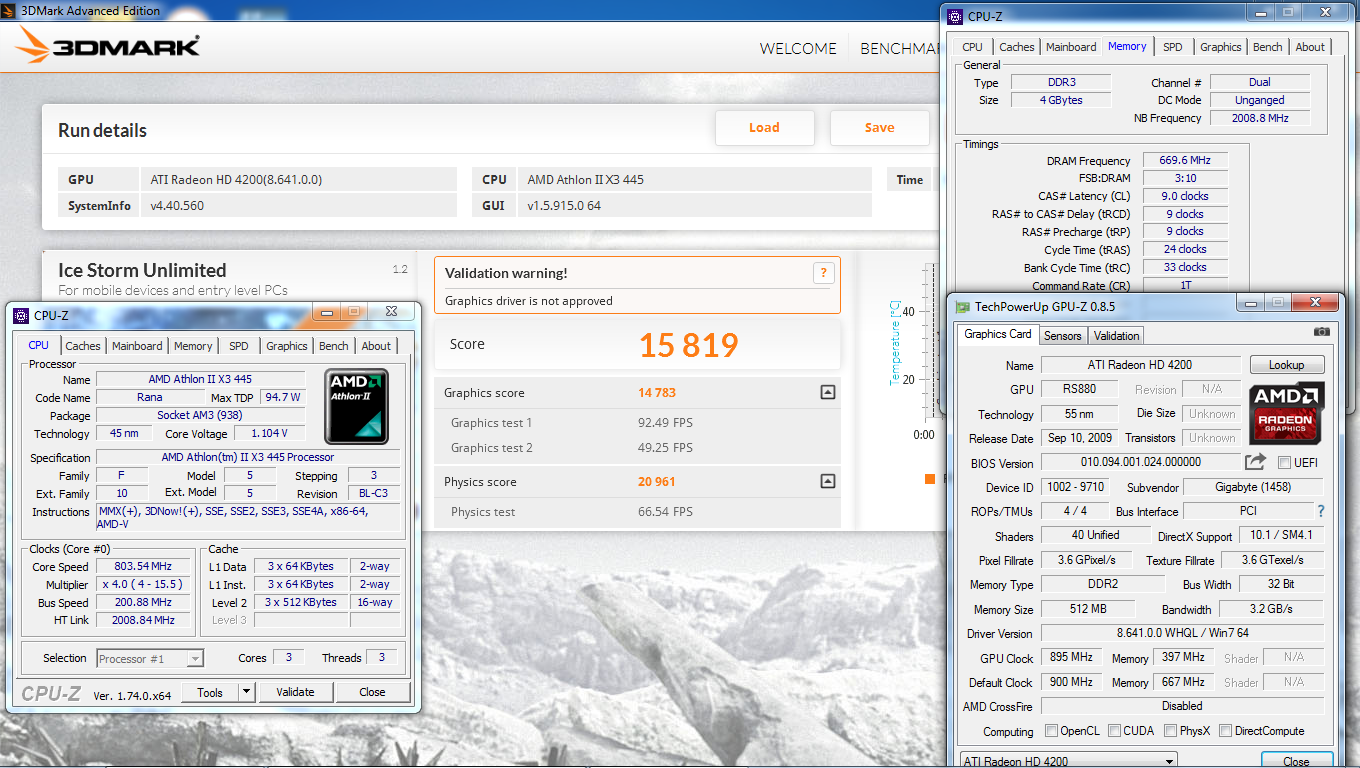Click Graphics test 2 result 49.25 FPS
This screenshot has width=1360, height=768.
[x=665, y=448]
